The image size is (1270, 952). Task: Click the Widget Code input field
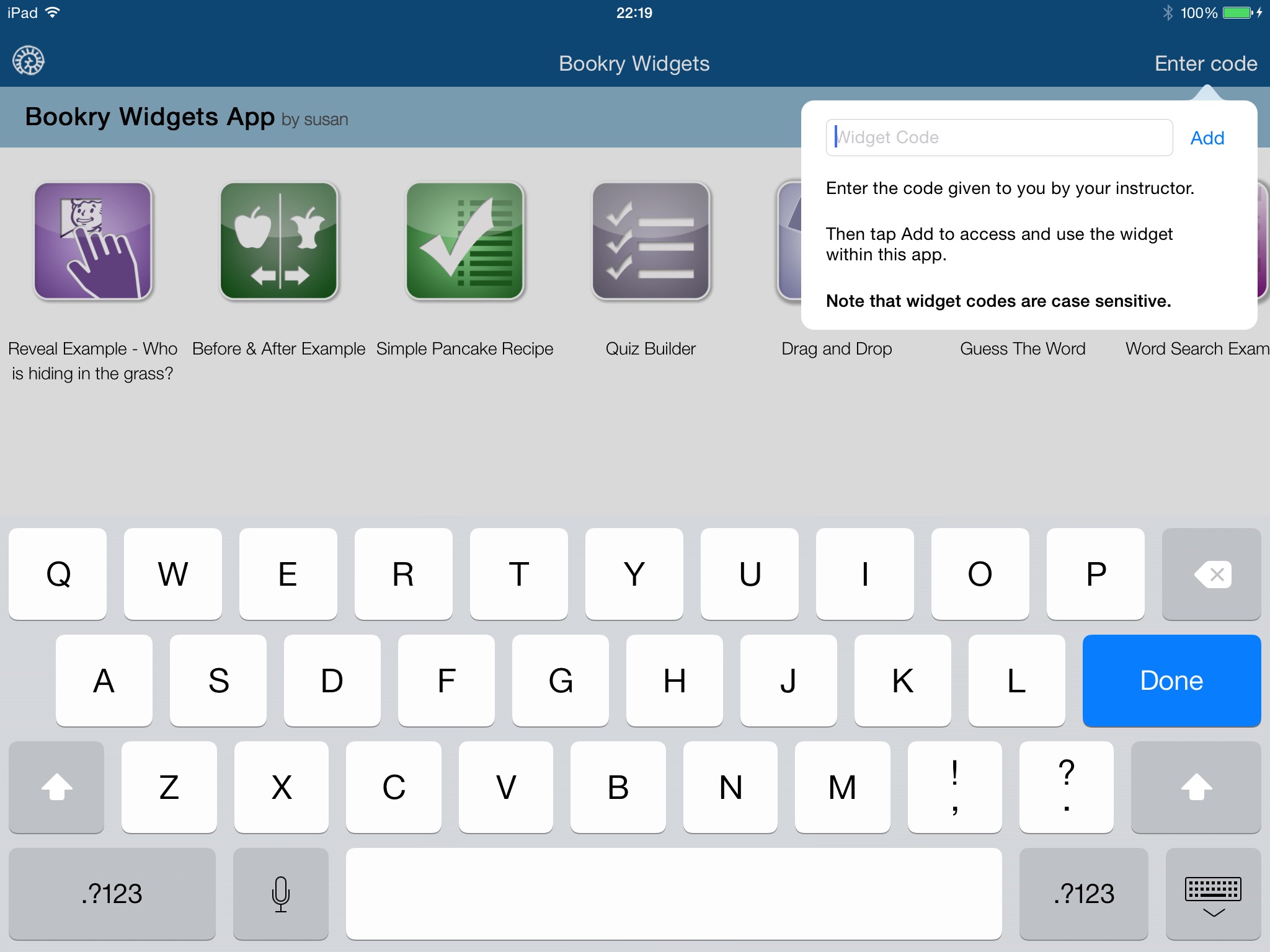[999, 137]
